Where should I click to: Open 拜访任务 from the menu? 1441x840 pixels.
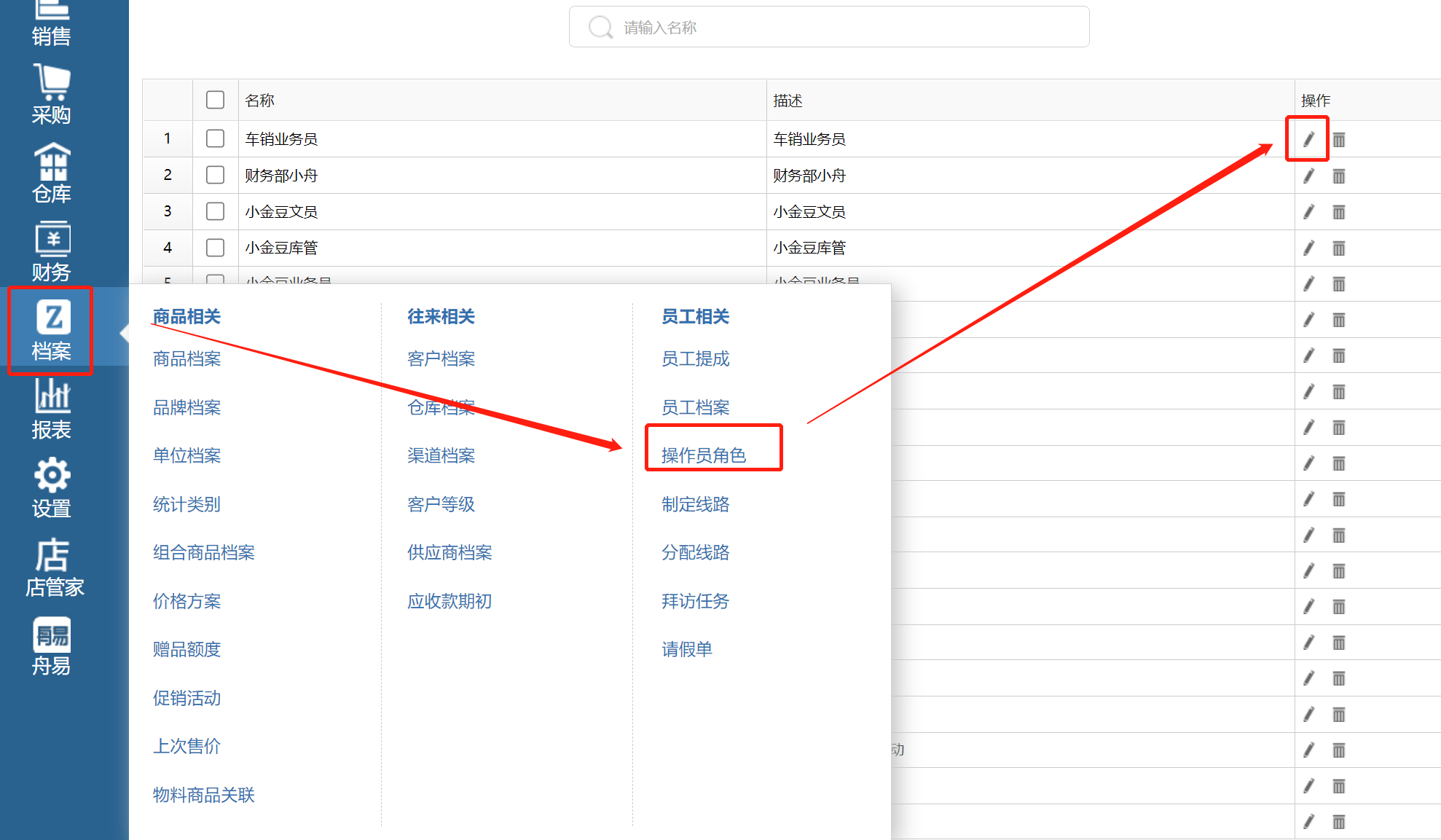[695, 601]
